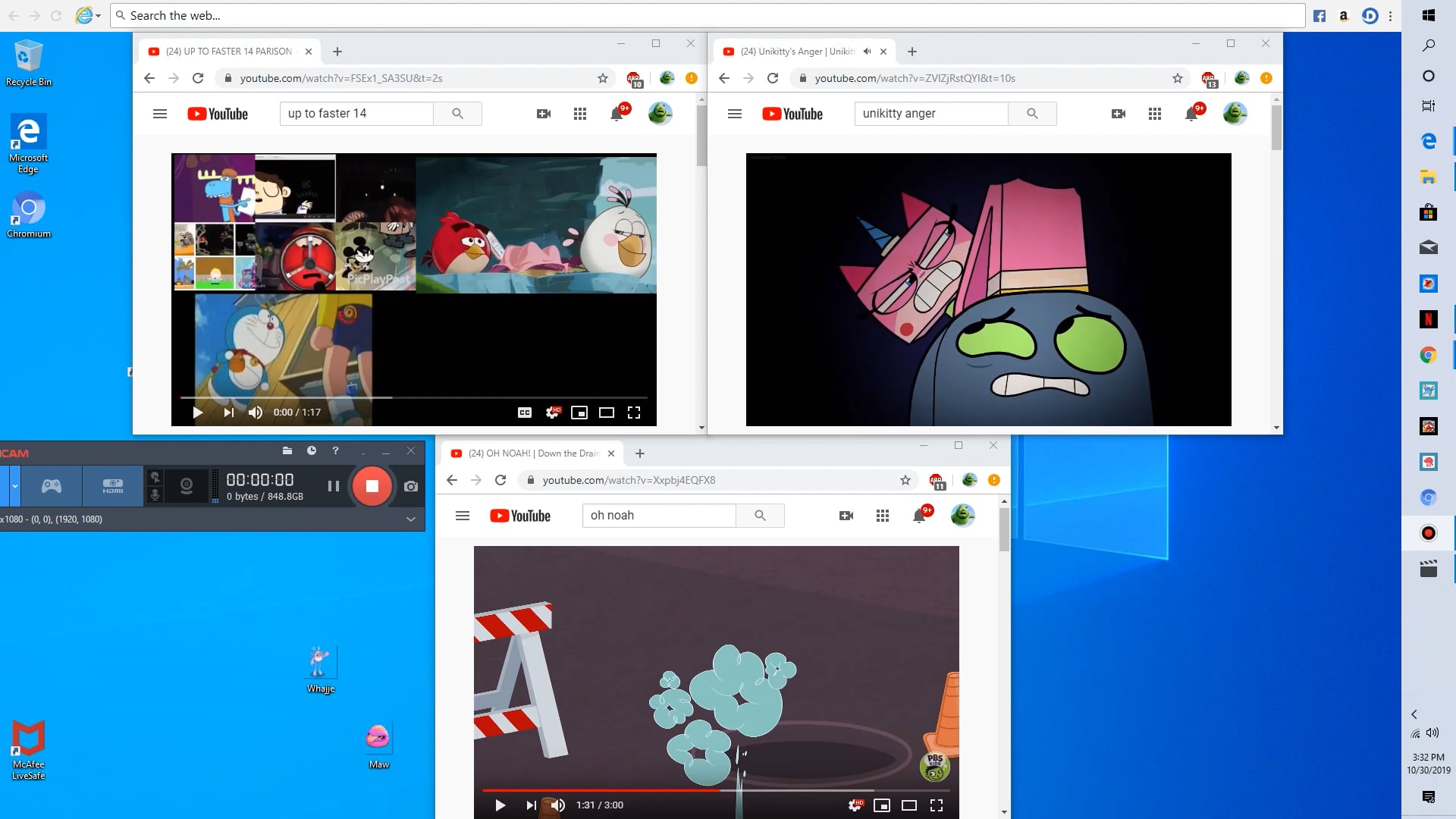The height and width of the screenshot is (819, 1456).
Task: Stop recording with Bandicam's red button
Action: pyautogui.click(x=372, y=486)
